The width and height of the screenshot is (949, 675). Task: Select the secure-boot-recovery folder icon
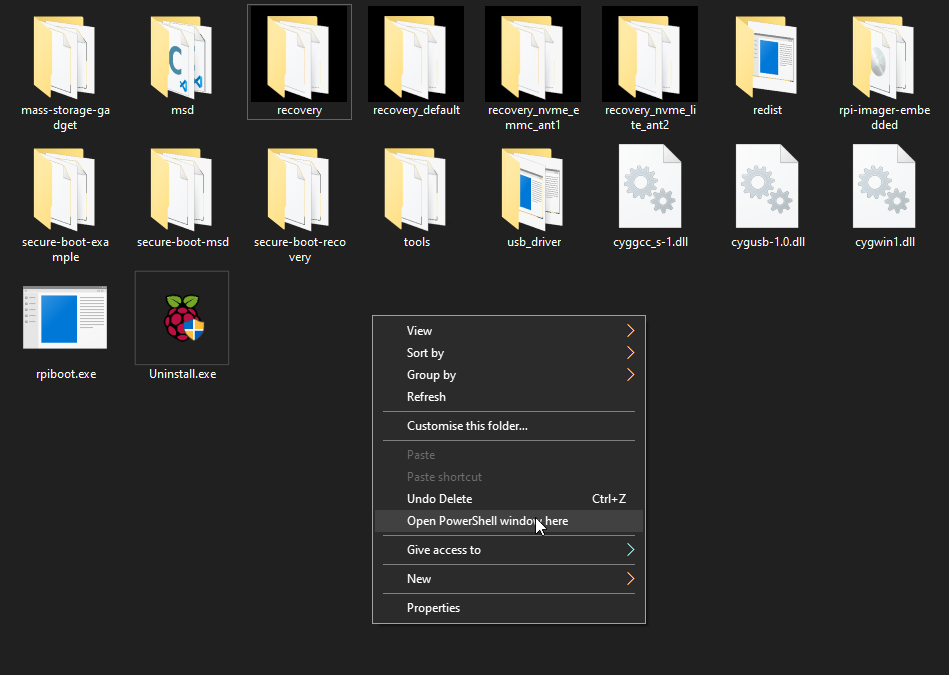pyautogui.click(x=299, y=189)
